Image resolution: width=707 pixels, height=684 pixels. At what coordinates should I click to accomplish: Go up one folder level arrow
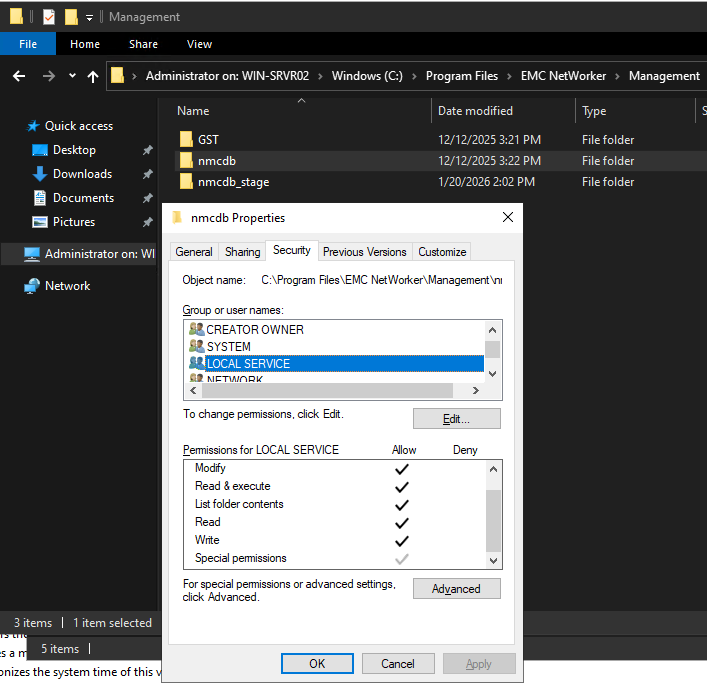(x=93, y=76)
